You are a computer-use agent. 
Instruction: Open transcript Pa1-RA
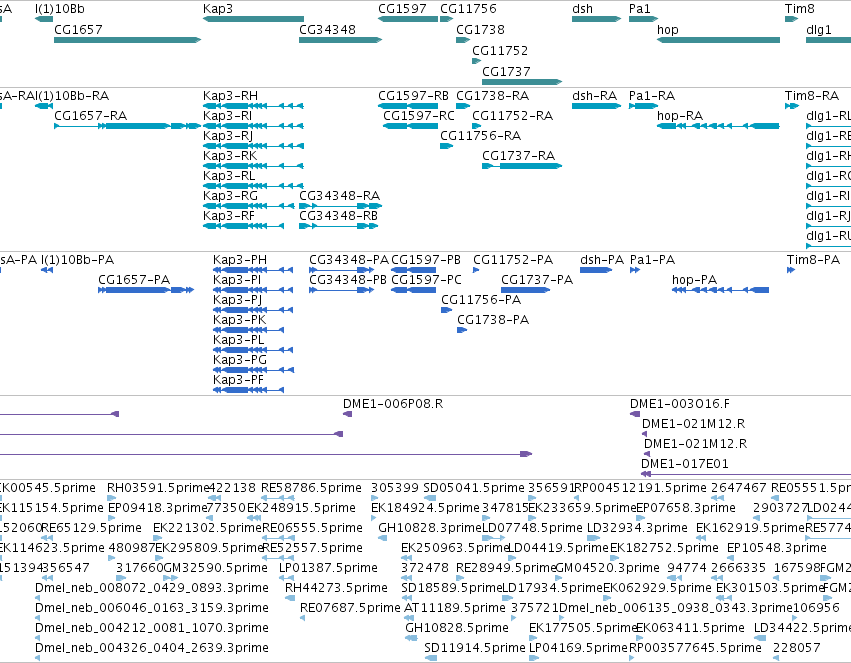click(x=652, y=96)
